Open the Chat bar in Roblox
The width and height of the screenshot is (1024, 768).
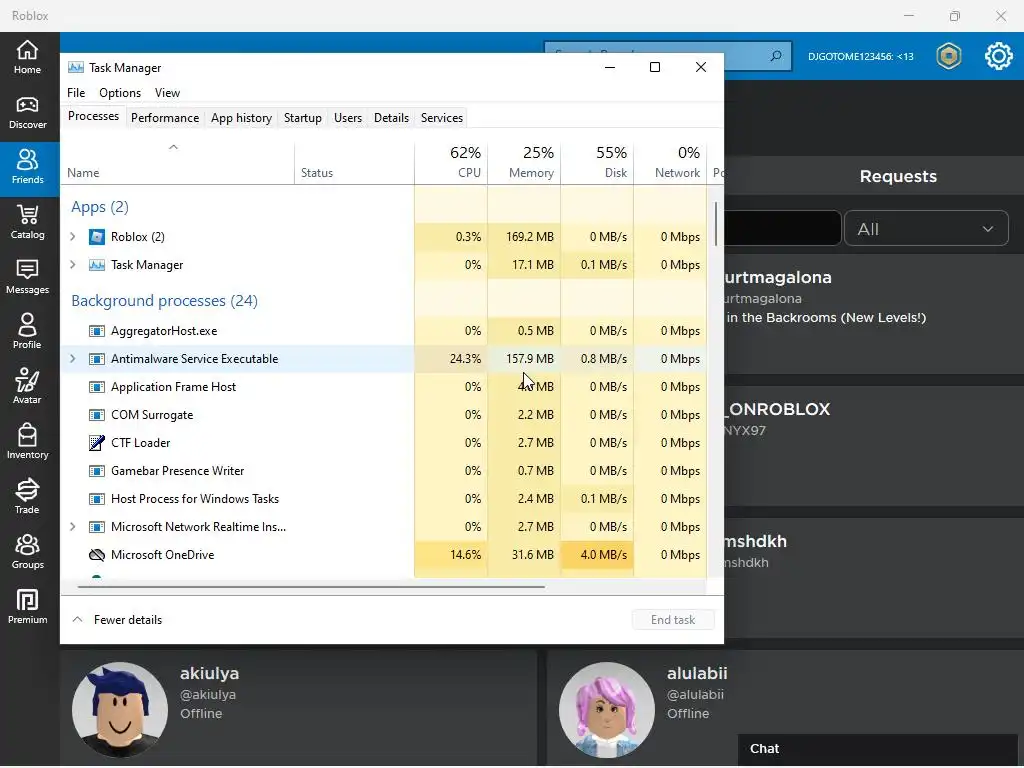click(878, 749)
